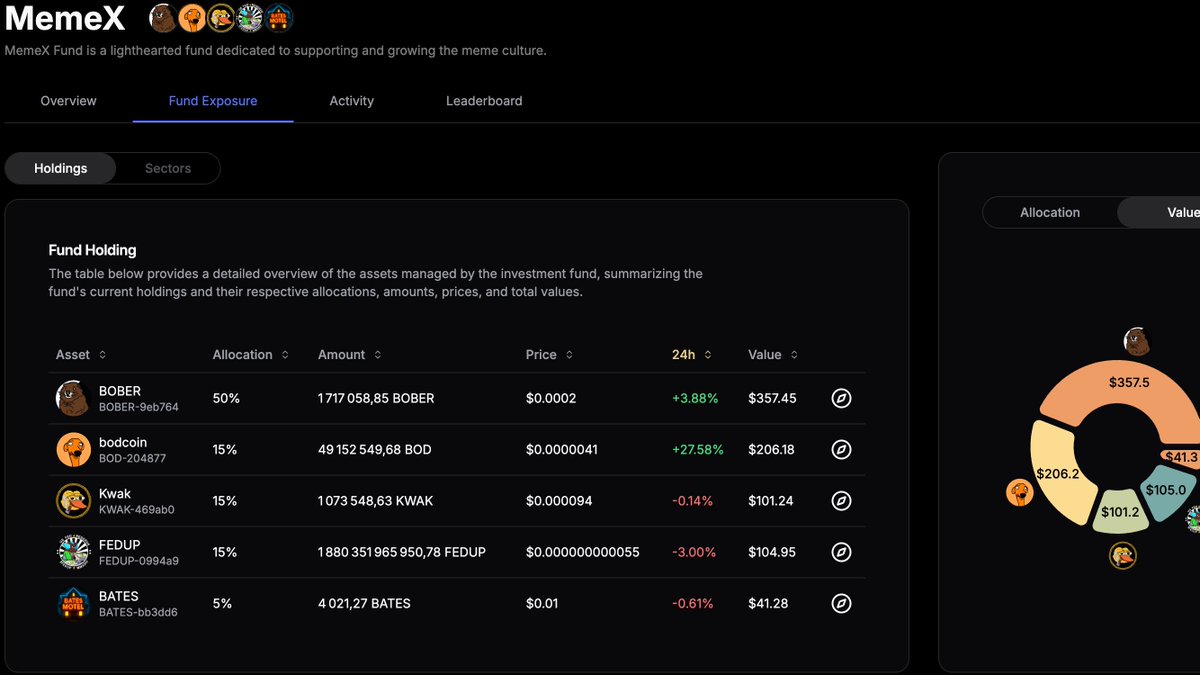Click first beaver avatar next to MemeX title
This screenshot has height=675, width=1200.
point(163,18)
